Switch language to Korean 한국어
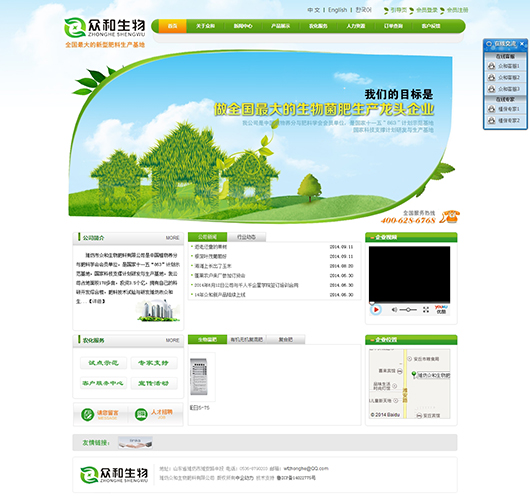 pyautogui.click(x=363, y=10)
